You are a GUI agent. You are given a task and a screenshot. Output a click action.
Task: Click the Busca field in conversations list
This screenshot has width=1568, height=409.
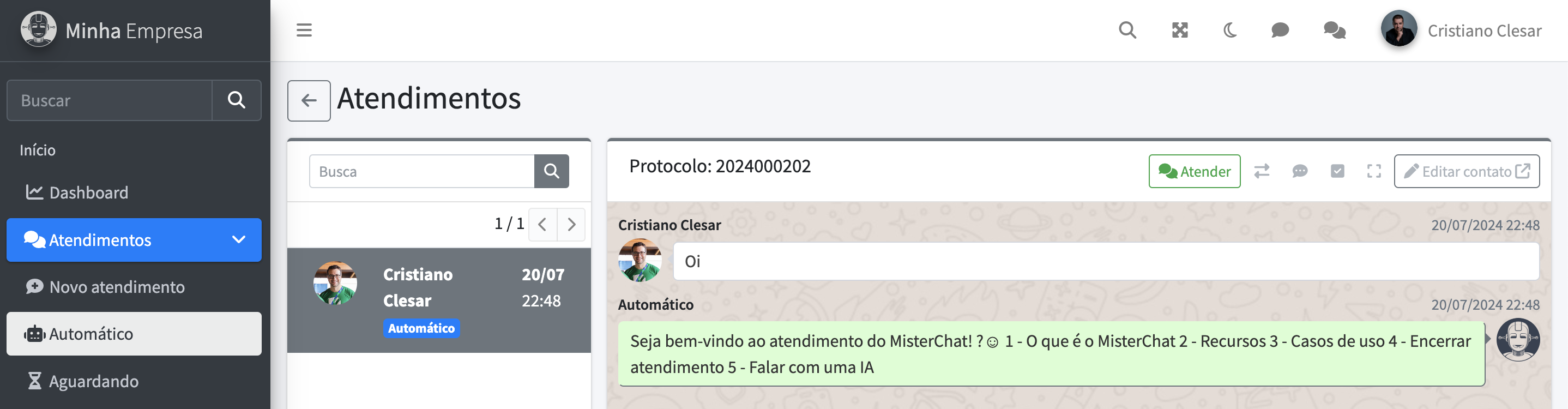point(421,172)
